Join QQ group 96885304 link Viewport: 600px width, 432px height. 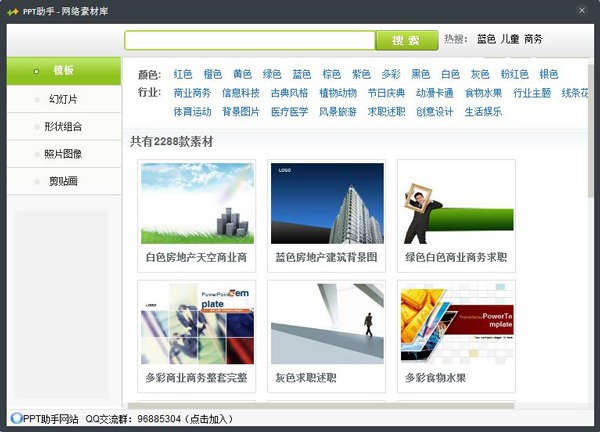coord(159,419)
